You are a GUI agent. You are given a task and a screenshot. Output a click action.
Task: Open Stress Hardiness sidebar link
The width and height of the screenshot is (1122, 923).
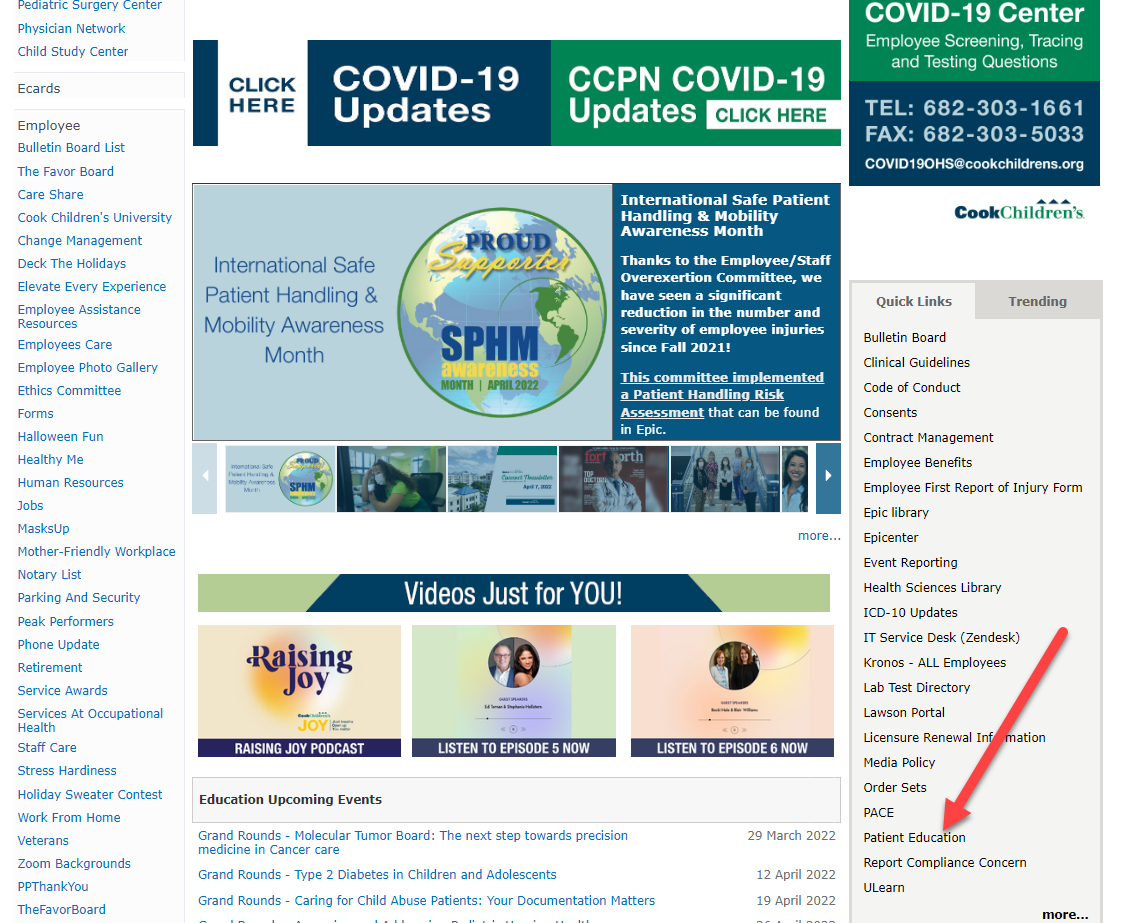coord(67,770)
